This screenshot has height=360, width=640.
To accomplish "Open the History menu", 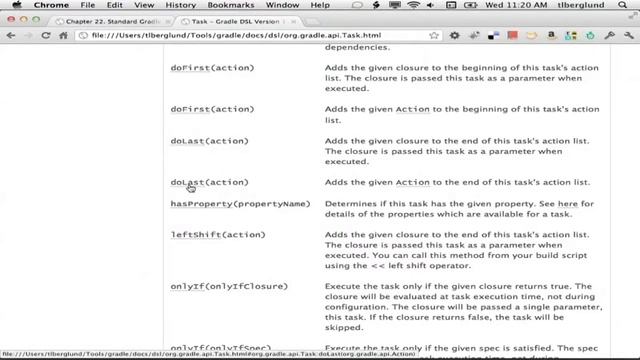I will point(180,5).
